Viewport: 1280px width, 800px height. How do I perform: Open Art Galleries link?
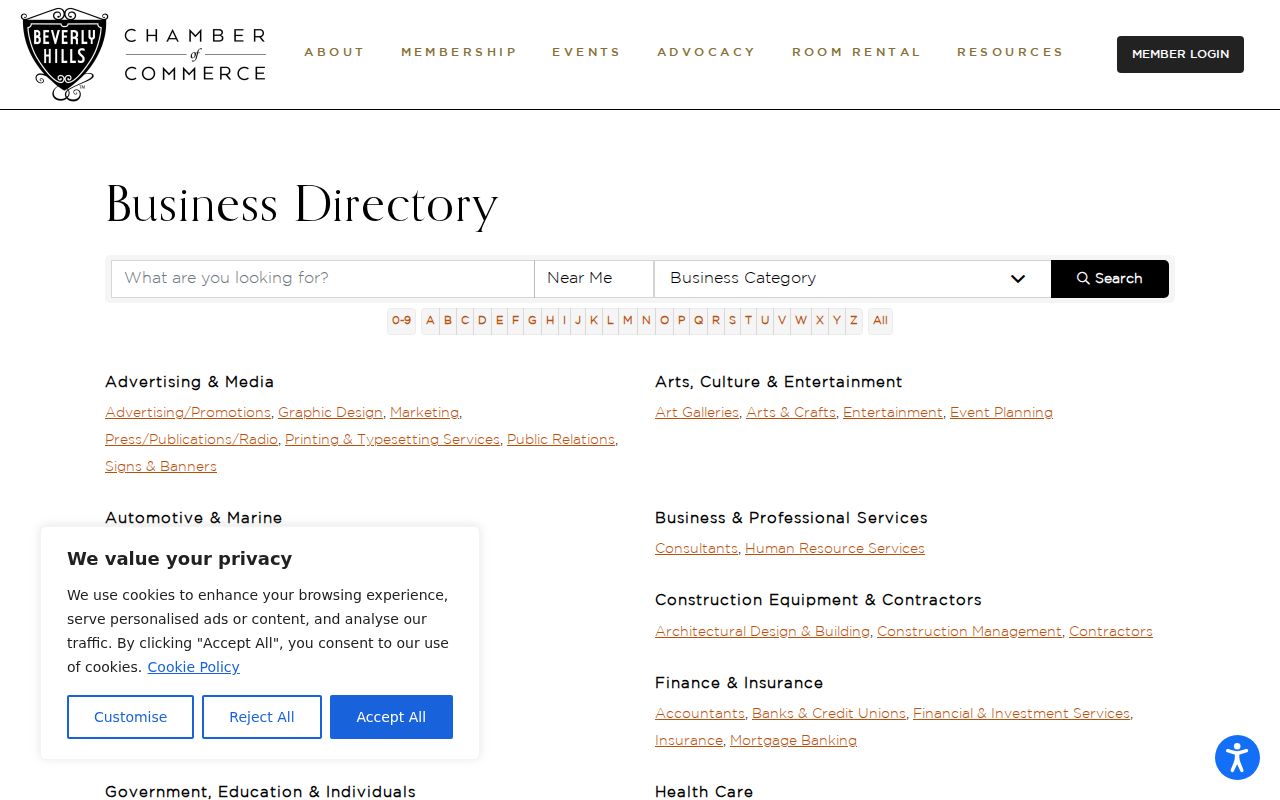[697, 412]
